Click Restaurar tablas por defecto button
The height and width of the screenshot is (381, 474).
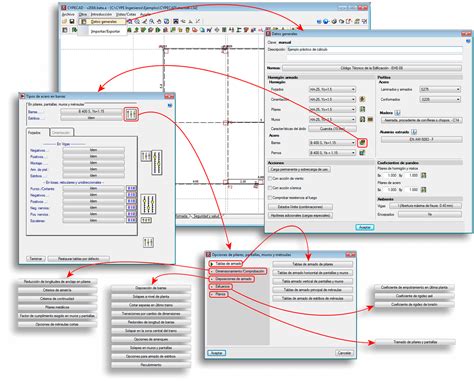pyautogui.click(x=78, y=259)
